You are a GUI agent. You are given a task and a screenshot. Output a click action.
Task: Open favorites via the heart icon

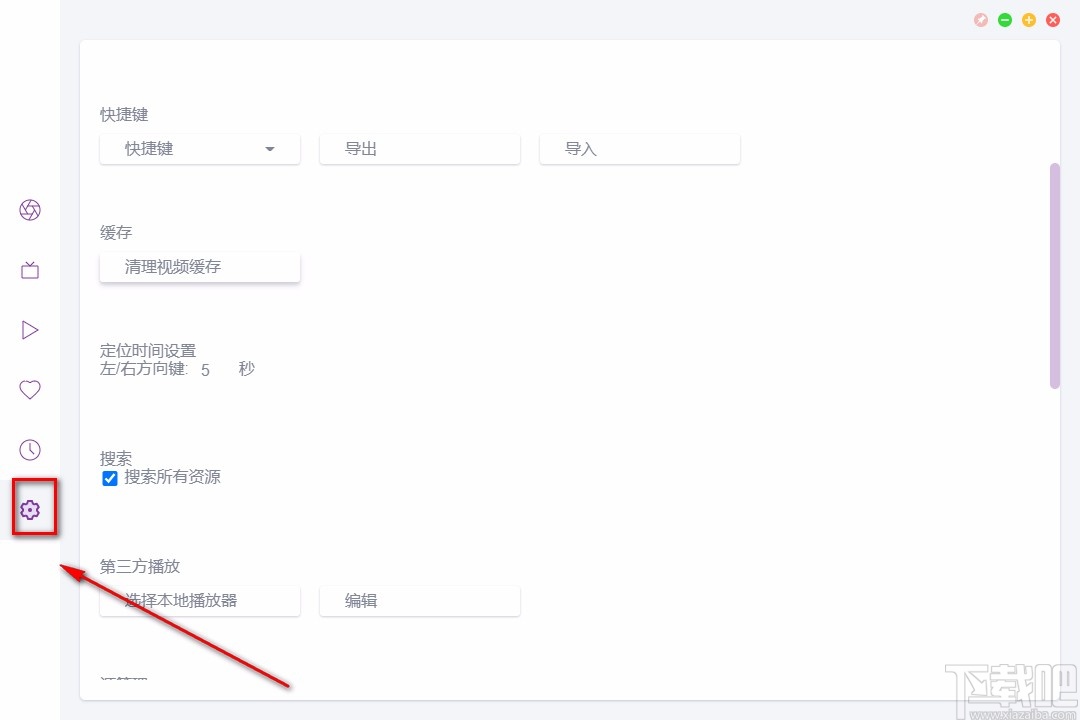point(30,390)
